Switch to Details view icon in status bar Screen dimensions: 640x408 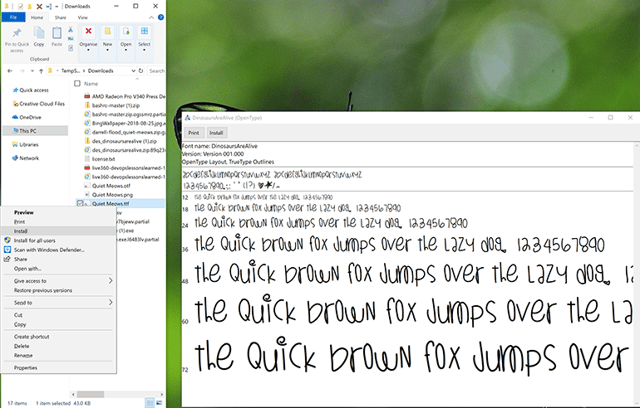point(150,403)
